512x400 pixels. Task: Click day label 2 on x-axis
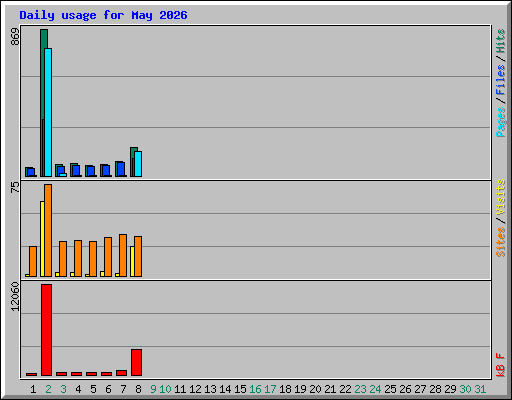coord(48,389)
